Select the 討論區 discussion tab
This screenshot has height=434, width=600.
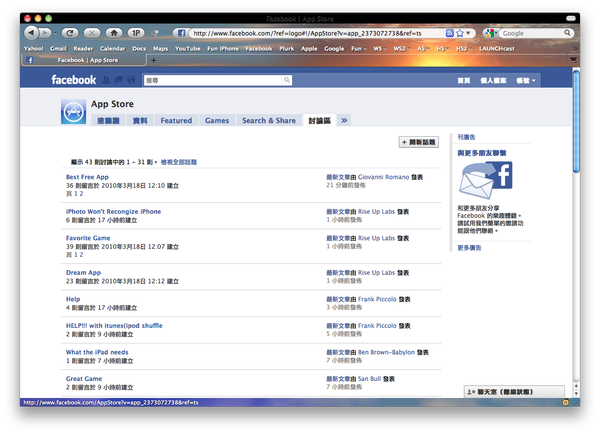coord(320,121)
